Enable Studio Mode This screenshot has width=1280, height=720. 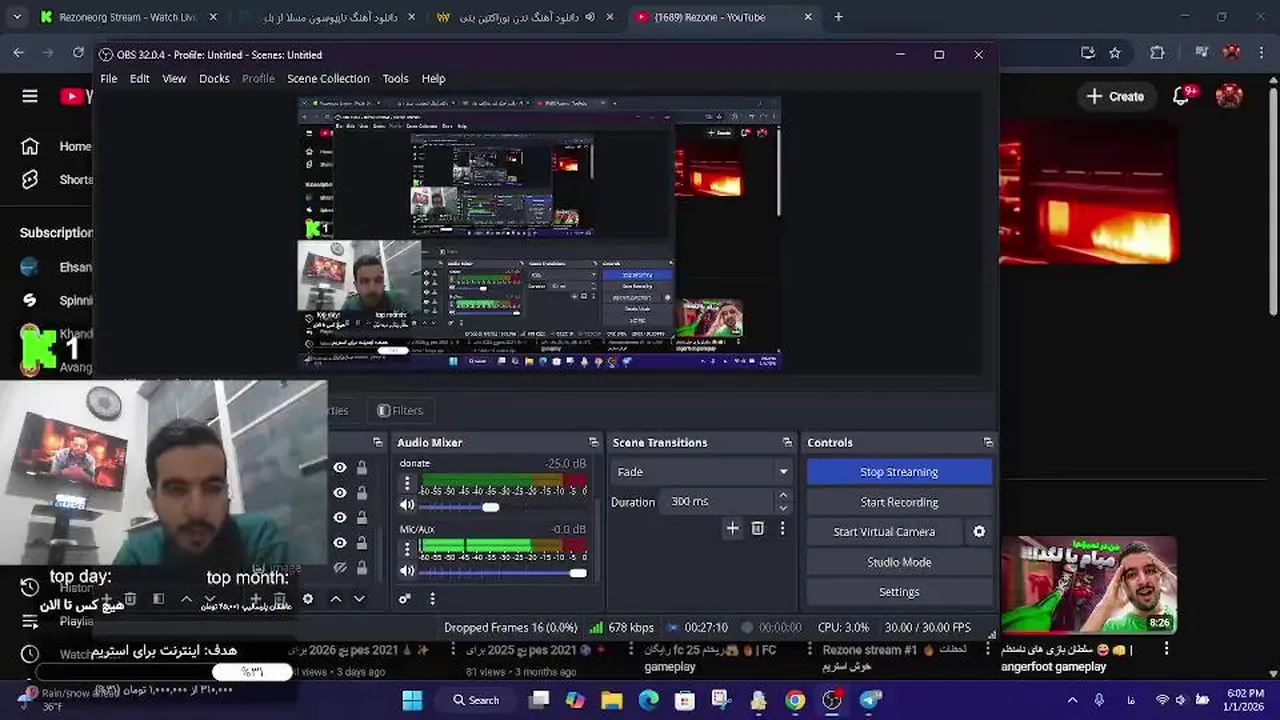899,562
